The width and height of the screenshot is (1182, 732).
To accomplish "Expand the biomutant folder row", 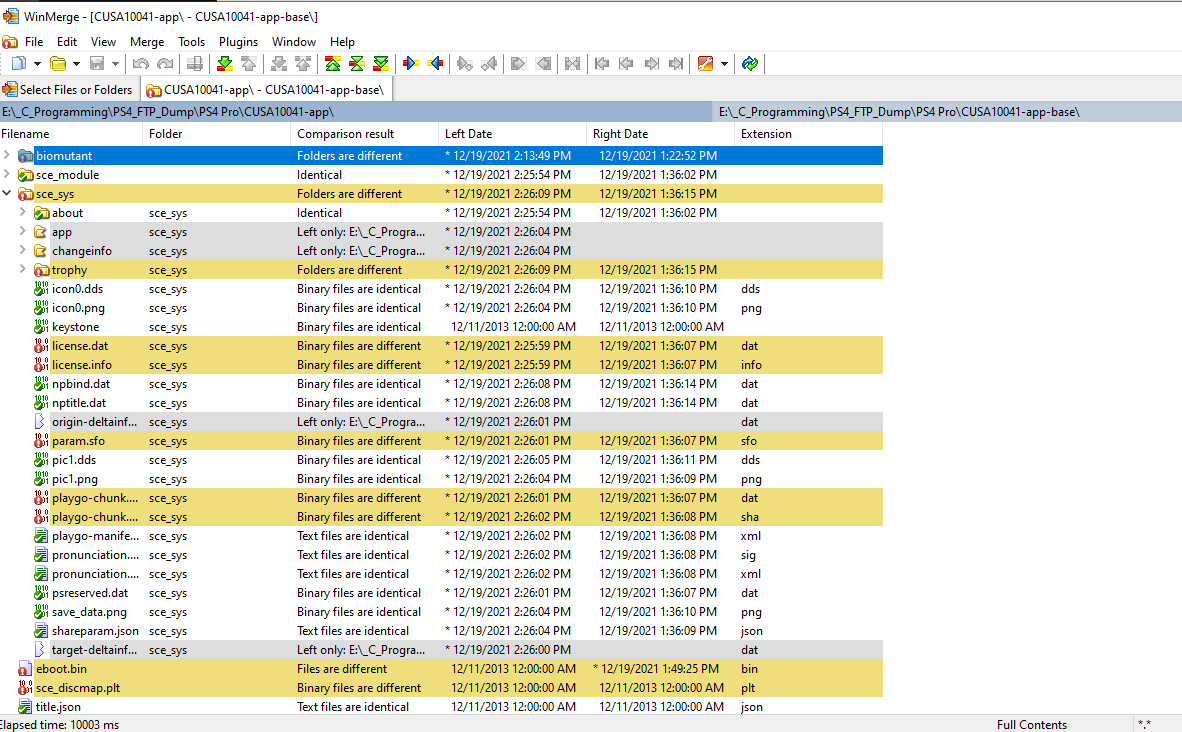I will (7, 155).
